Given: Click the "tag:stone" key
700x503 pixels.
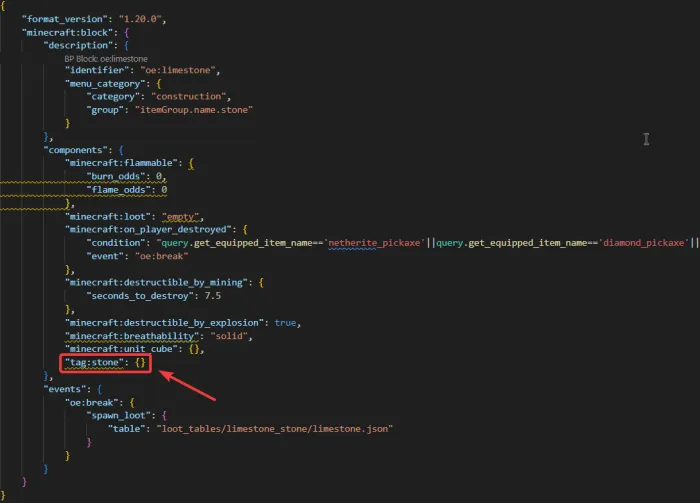Looking at the screenshot, I should [94, 362].
